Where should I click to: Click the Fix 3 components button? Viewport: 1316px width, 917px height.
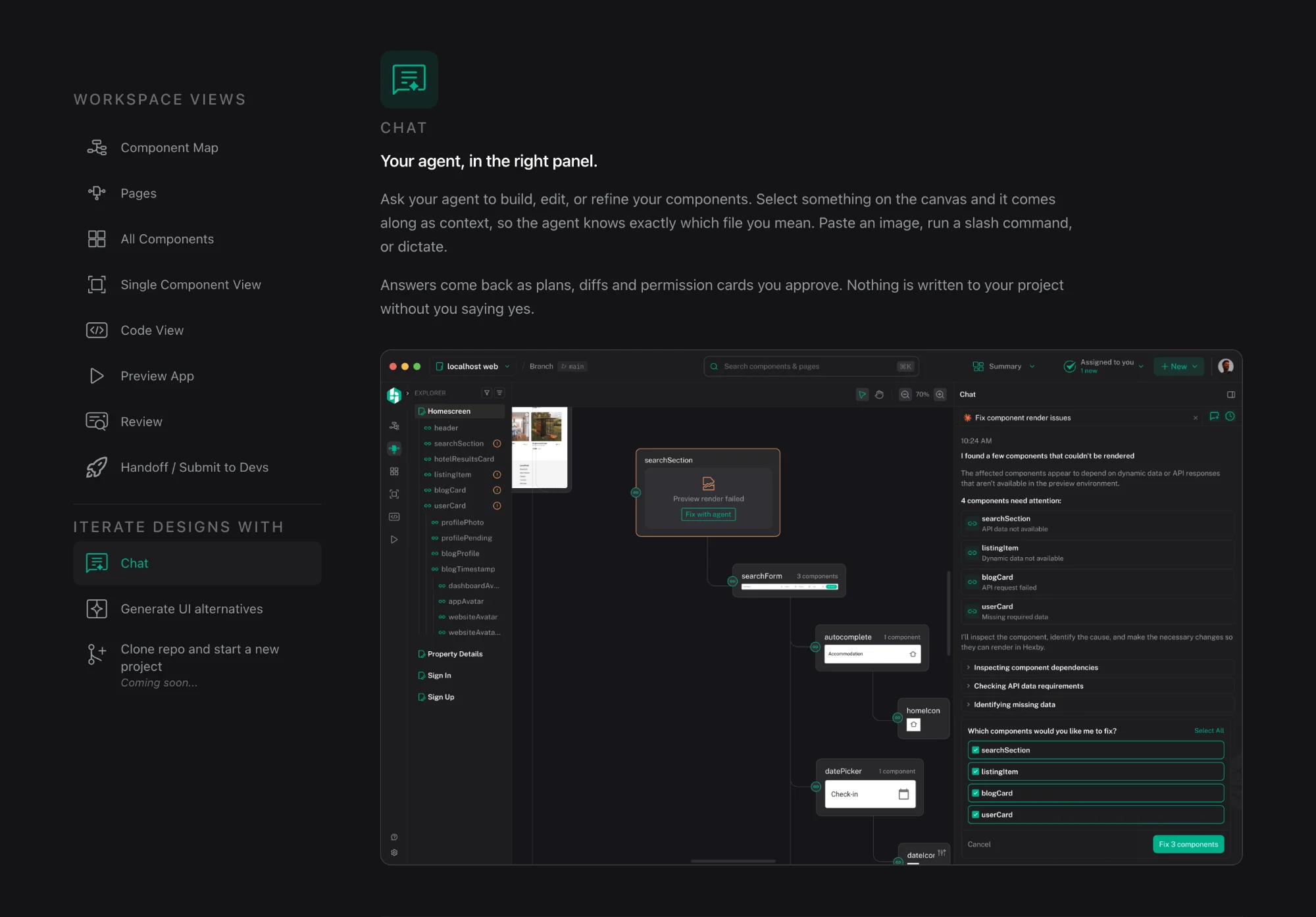pos(1188,844)
